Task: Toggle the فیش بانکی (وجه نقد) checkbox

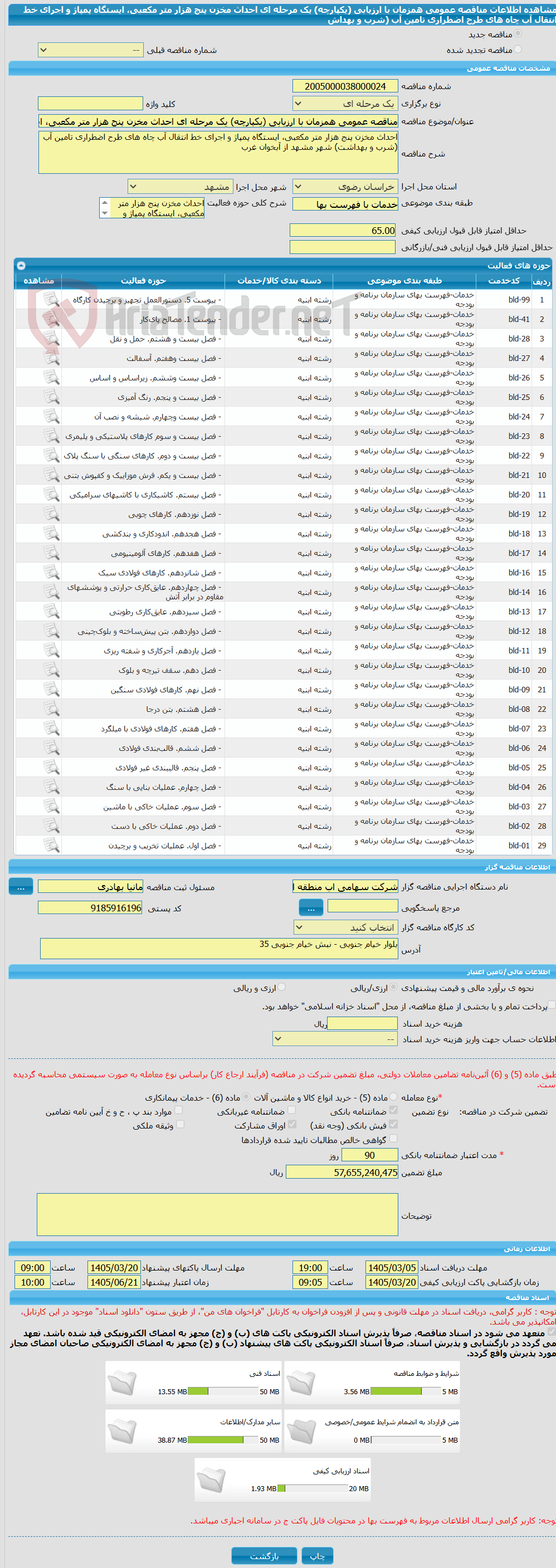Action: pyautogui.click(x=393, y=1124)
